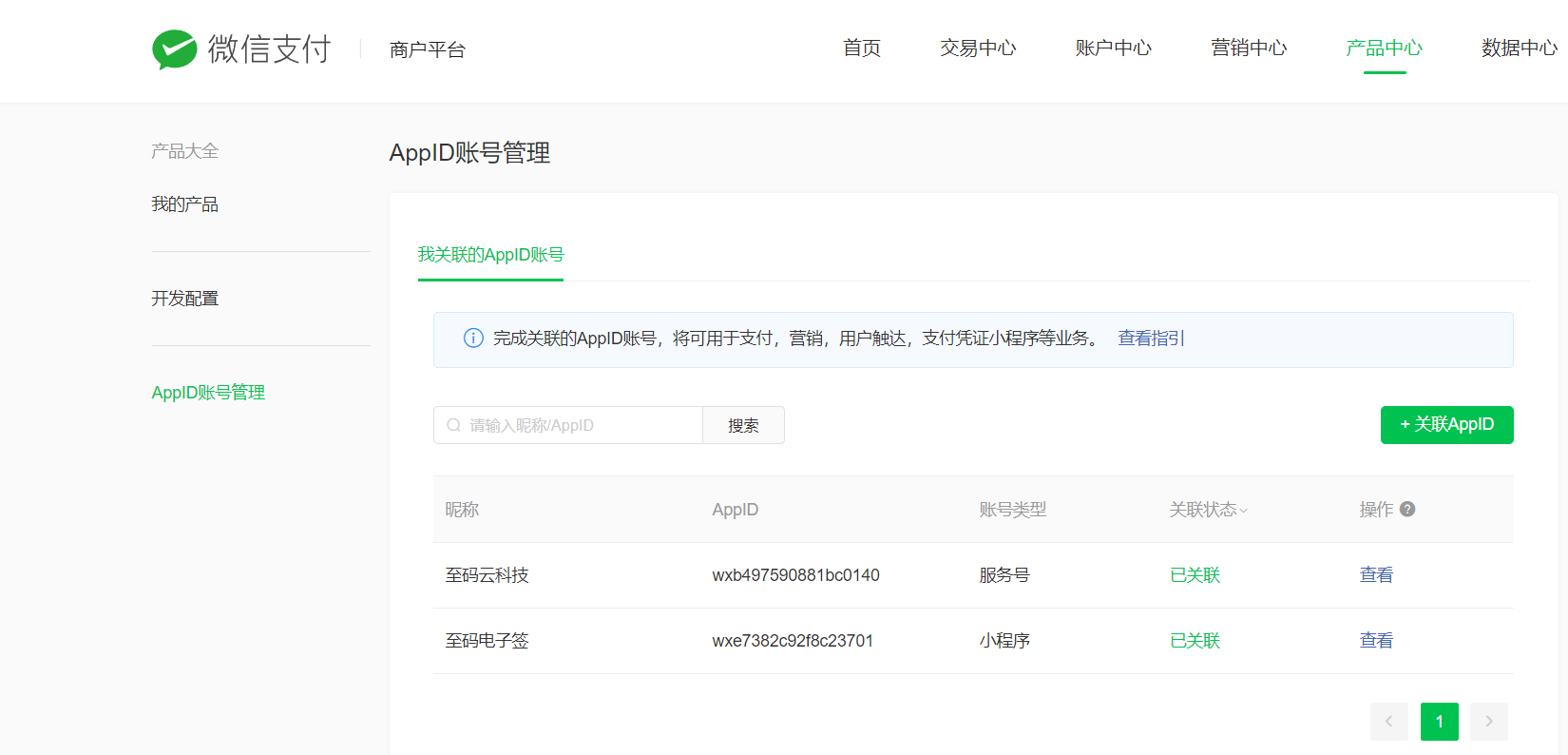Click the magnifier icon in the search box
Viewport: 1568px width, 755px height.
click(453, 425)
